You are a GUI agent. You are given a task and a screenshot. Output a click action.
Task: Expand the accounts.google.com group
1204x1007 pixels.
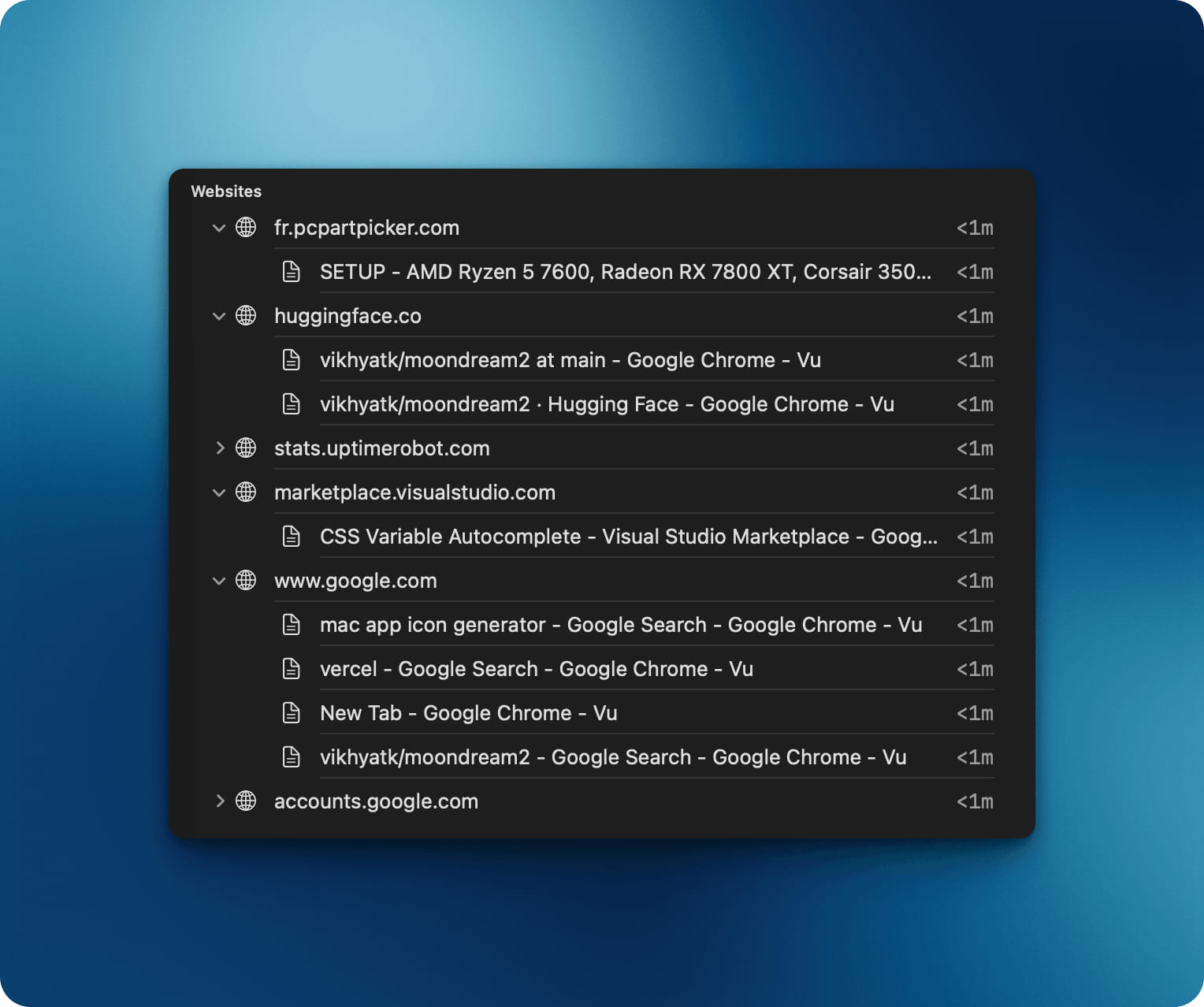(219, 801)
